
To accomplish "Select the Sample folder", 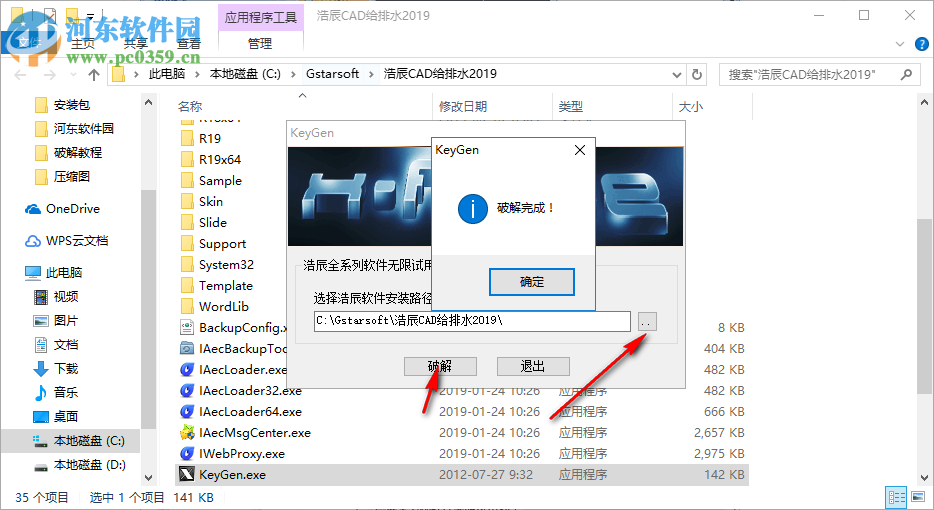I will pyautogui.click(x=220, y=181).
